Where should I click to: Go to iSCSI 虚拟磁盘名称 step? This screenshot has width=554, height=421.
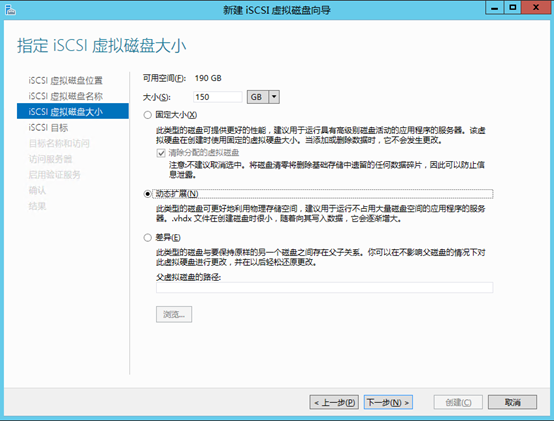click(66, 96)
